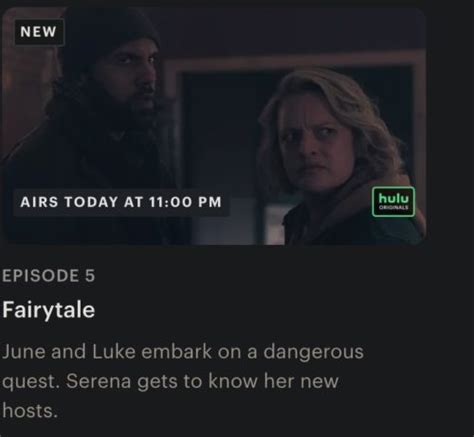Click the line starting with 'quest. Serena'
The width and height of the screenshot is (474, 437).
tap(170, 382)
